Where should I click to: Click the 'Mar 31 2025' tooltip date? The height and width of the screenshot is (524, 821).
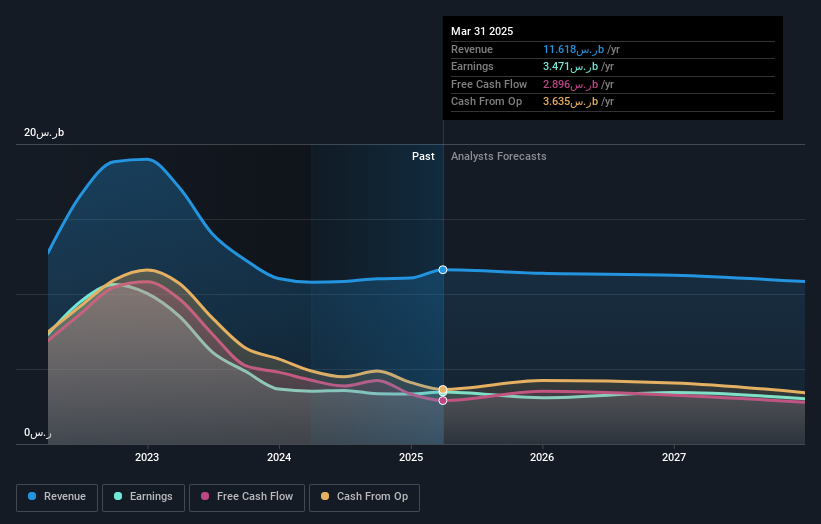(x=482, y=31)
